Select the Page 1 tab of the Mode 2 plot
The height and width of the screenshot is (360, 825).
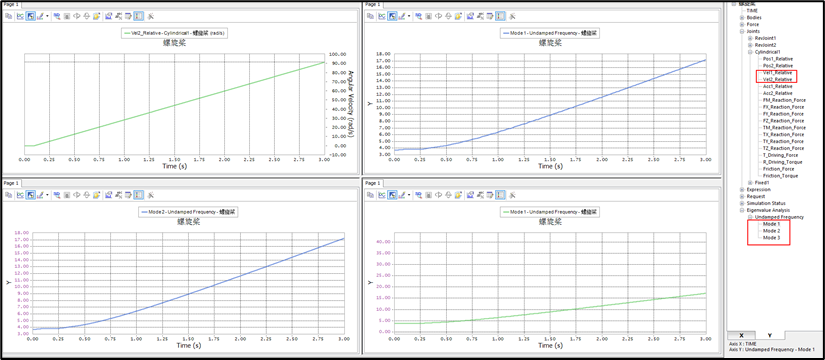[11, 183]
